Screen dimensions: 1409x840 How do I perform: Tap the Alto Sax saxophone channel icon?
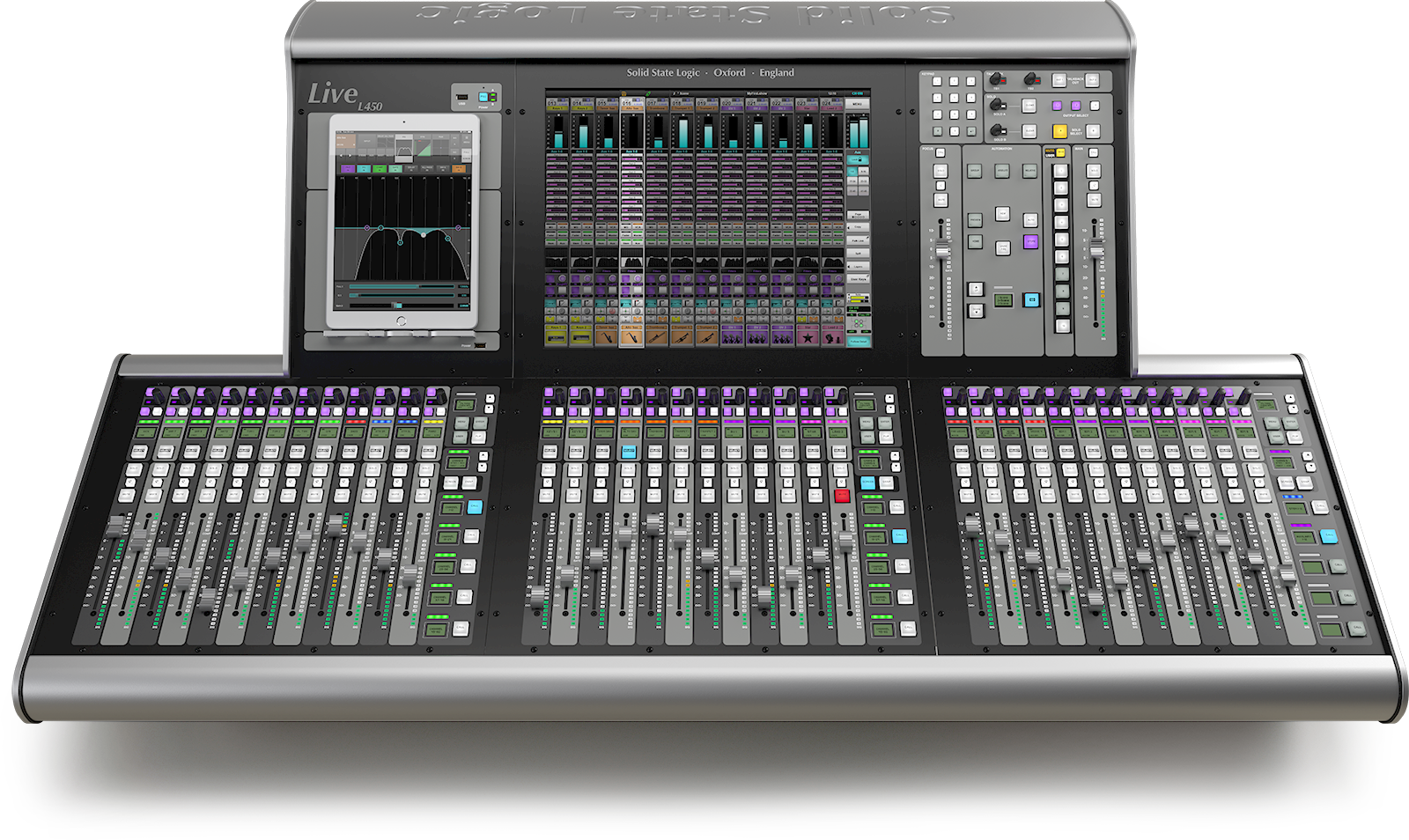point(631,335)
